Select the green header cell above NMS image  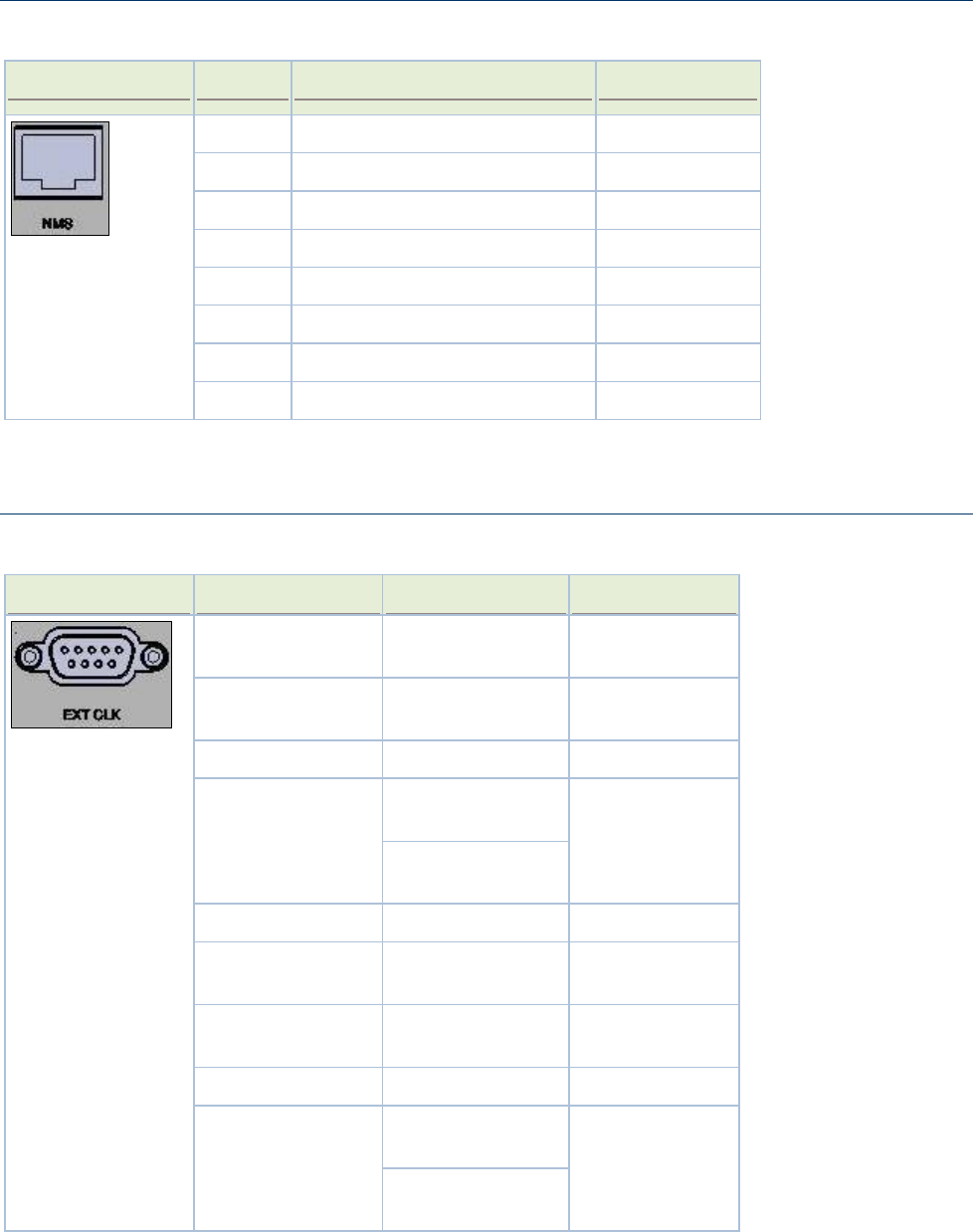click(x=99, y=81)
